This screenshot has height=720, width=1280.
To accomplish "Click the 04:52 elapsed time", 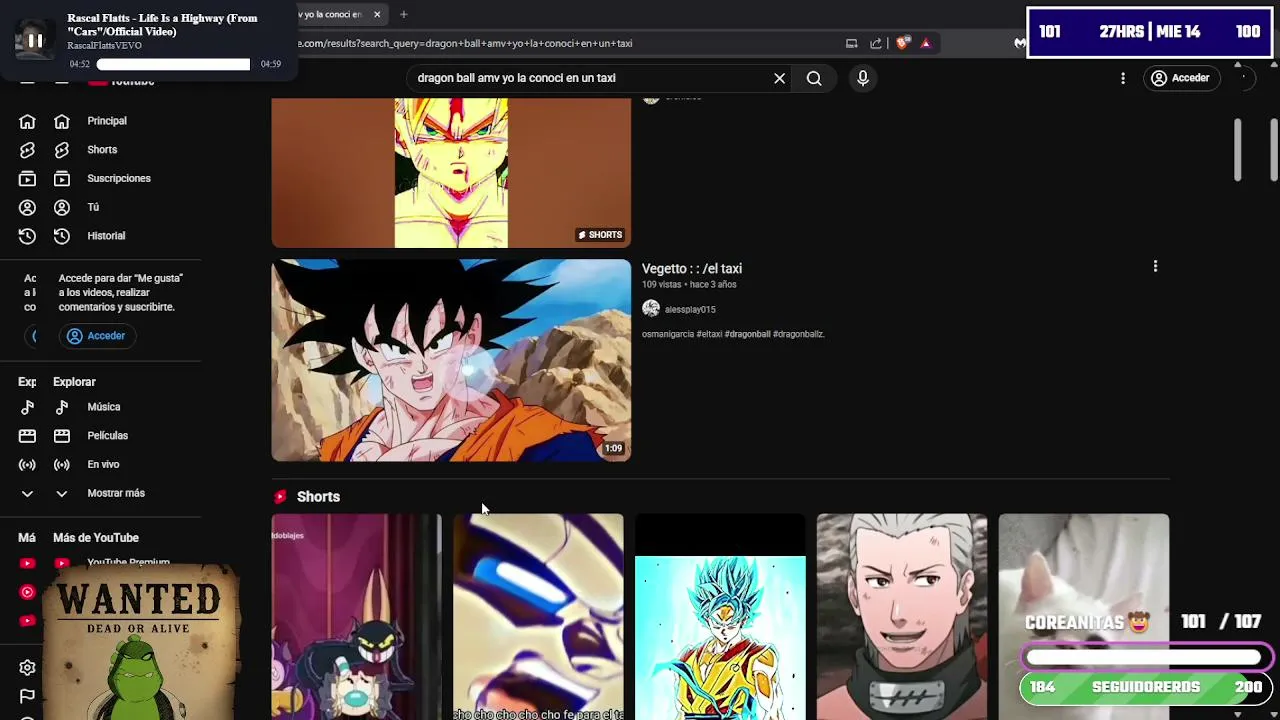I will [79, 64].
